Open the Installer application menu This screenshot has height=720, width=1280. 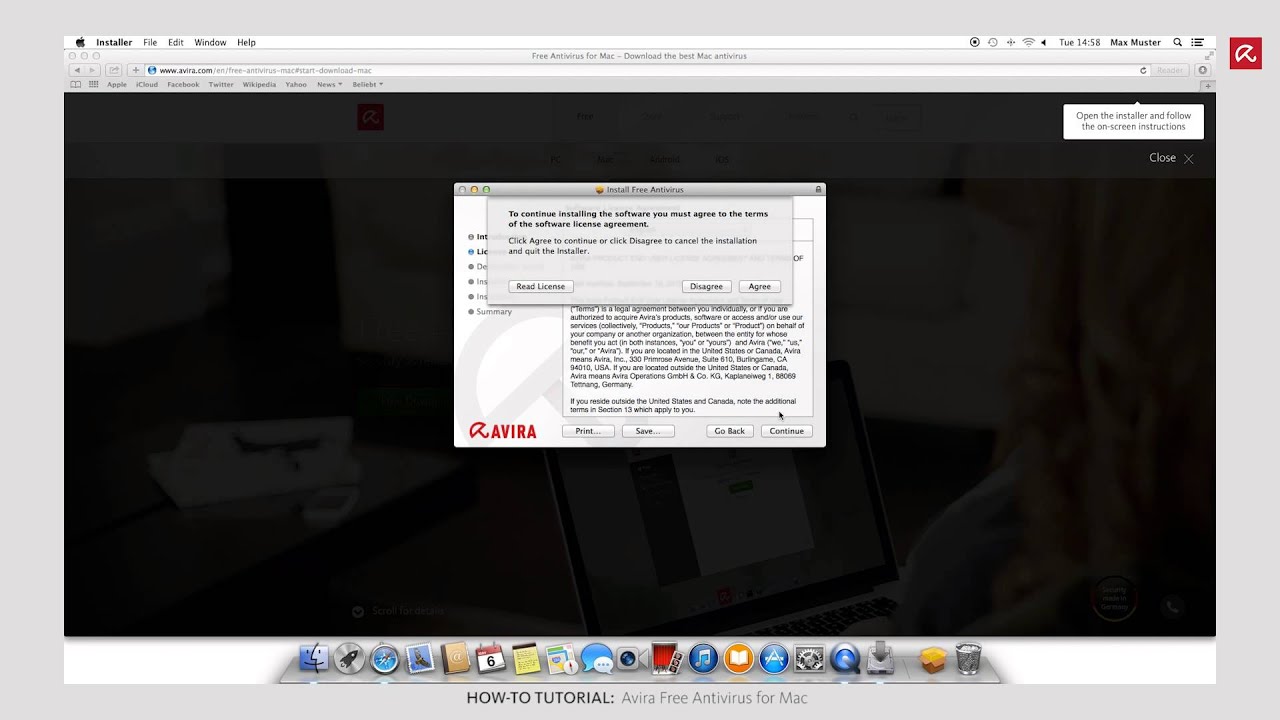(114, 42)
